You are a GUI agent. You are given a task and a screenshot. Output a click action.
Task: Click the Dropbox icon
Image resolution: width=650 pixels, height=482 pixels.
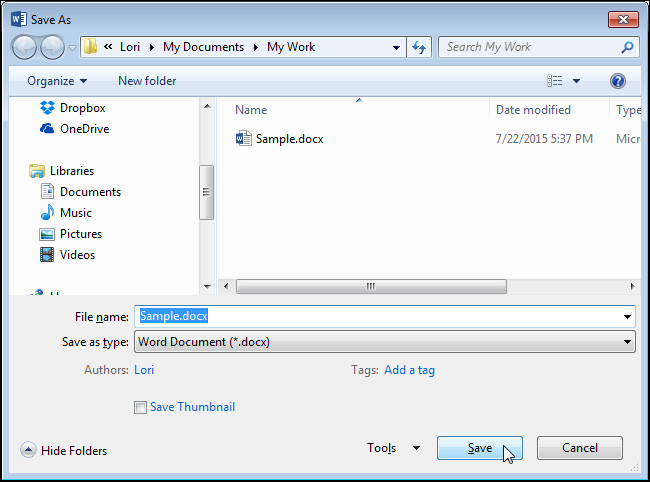[x=47, y=108]
